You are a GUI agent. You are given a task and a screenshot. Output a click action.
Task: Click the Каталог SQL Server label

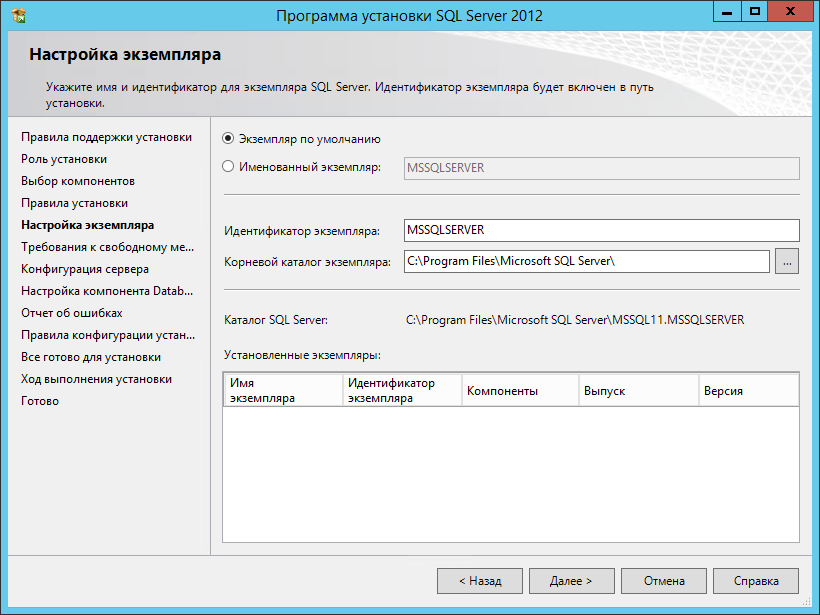276,320
